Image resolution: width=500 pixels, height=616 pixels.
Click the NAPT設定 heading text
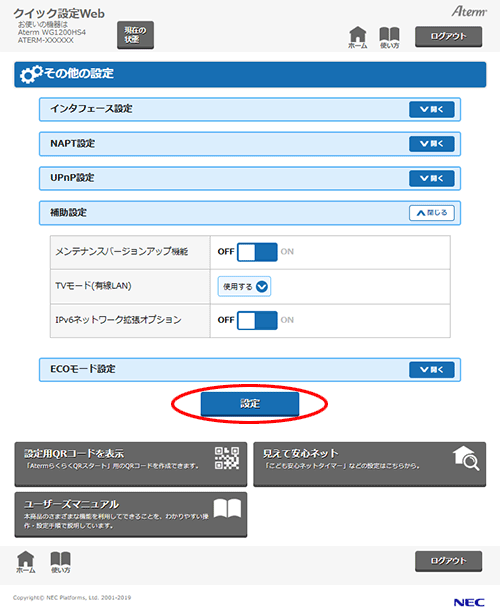click(x=72, y=143)
